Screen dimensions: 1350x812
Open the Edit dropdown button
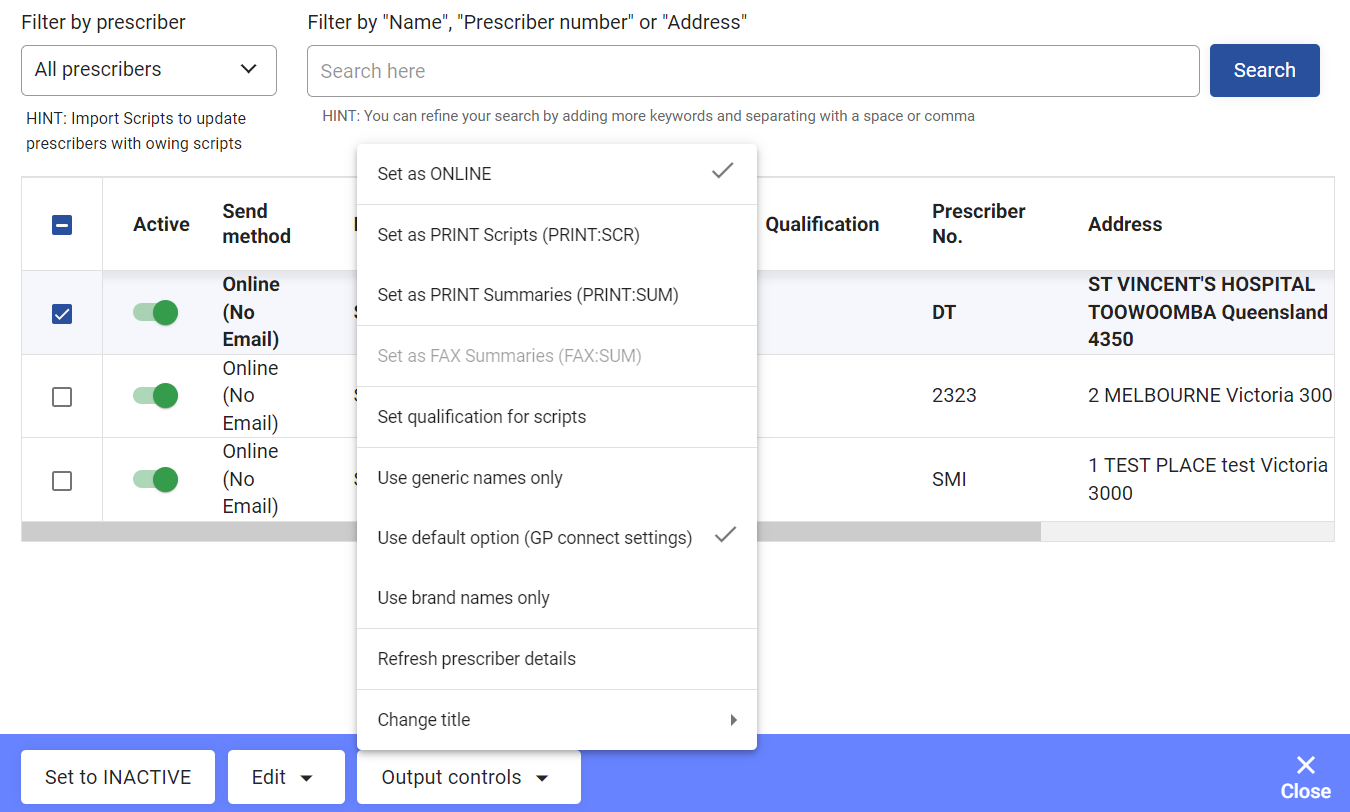(286, 777)
